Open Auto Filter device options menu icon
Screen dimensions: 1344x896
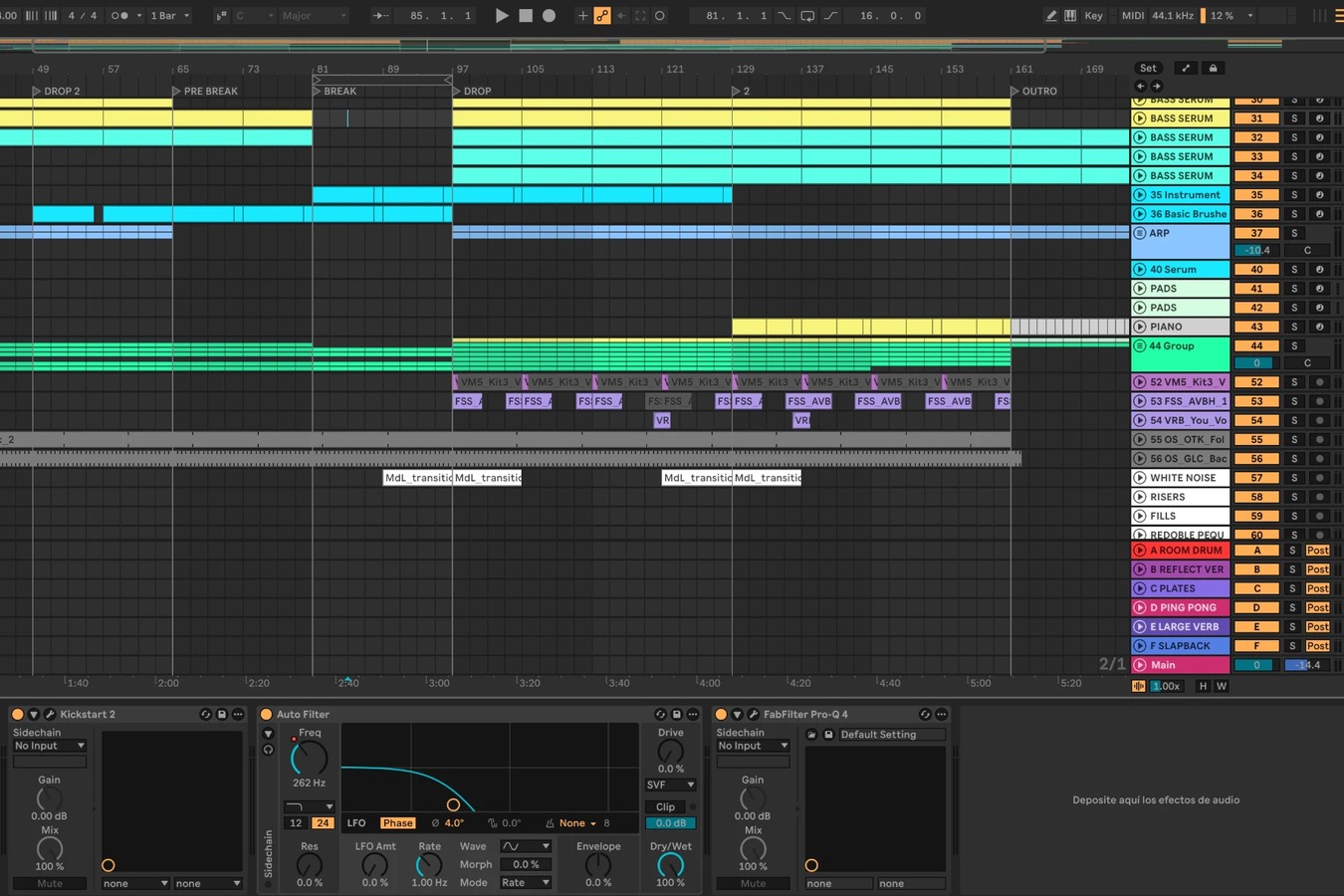pyautogui.click(x=693, y=714)
